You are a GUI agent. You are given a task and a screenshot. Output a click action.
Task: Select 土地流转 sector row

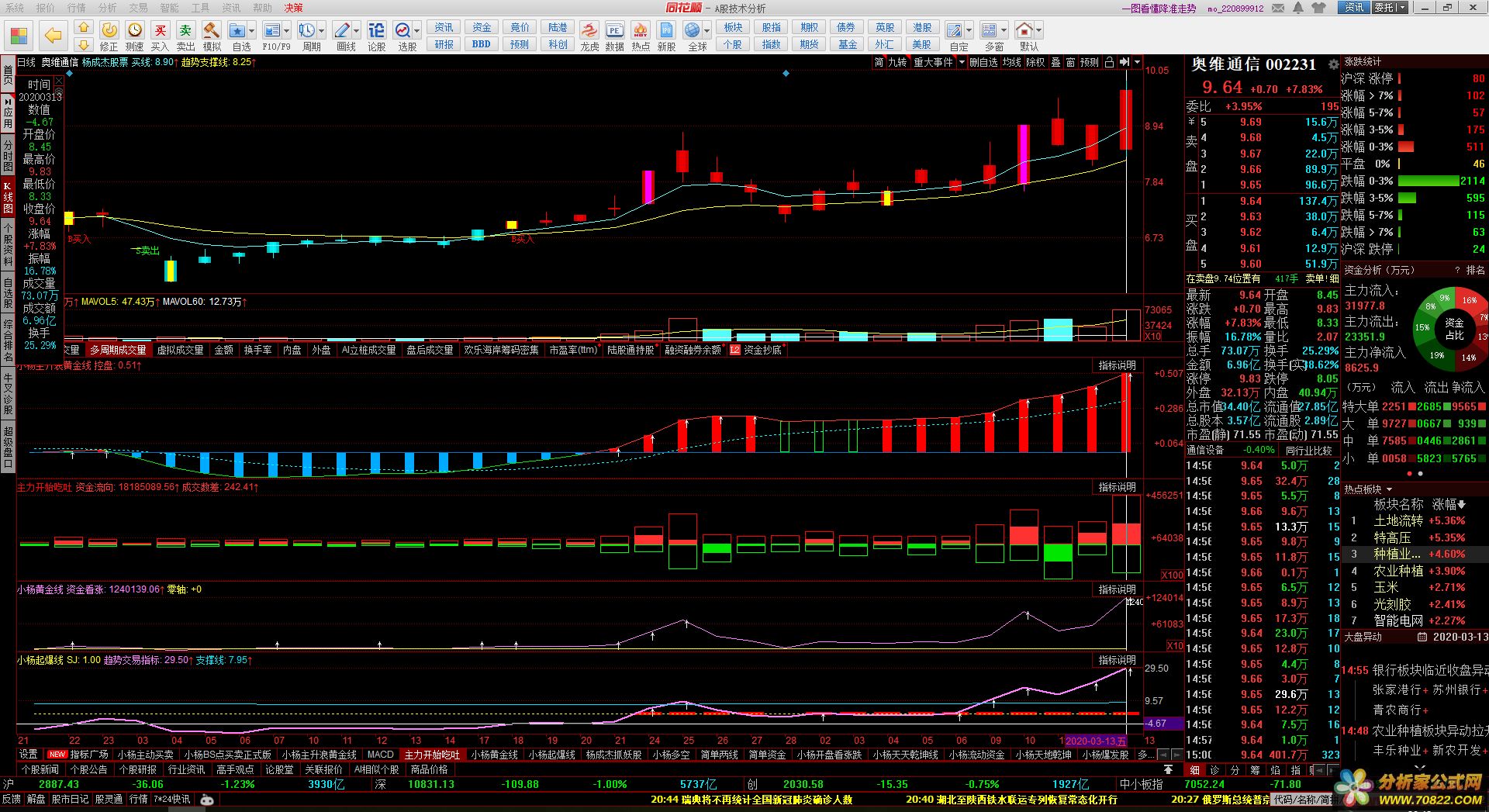(1415, 521)
